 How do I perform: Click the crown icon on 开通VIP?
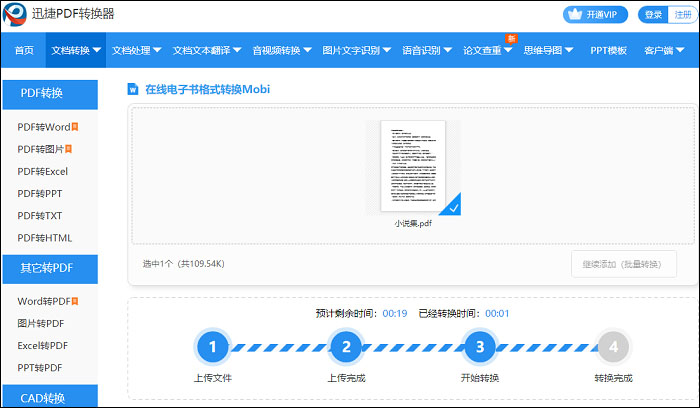click(575, 14)
